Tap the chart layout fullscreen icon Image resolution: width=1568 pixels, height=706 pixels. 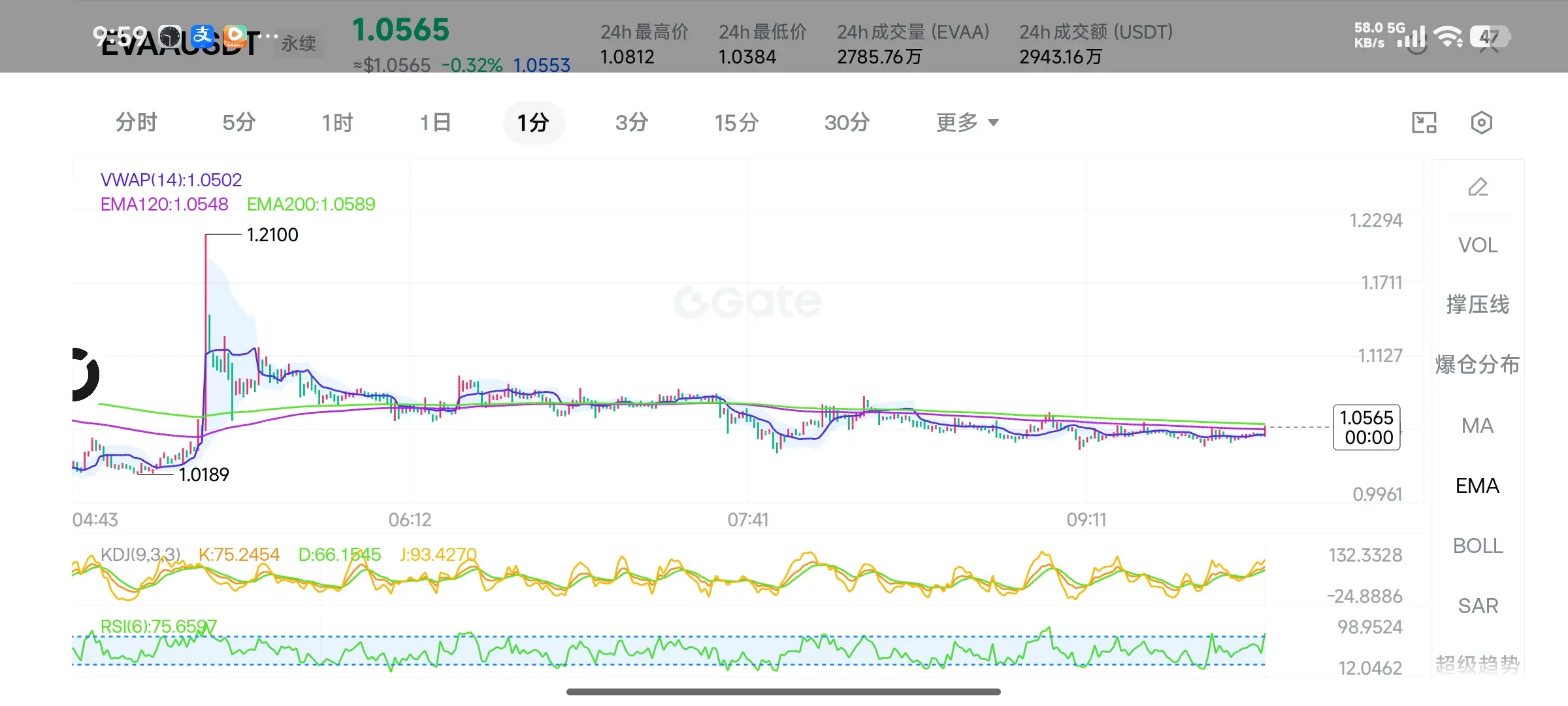[1424, 122]
